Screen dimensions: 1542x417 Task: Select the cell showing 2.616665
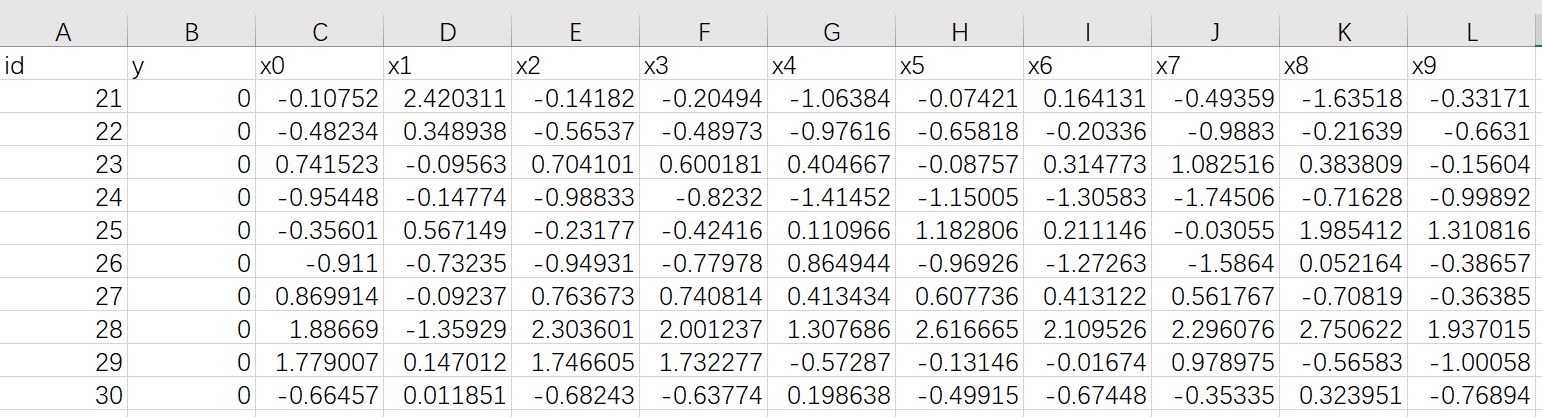tap(959, 329)
